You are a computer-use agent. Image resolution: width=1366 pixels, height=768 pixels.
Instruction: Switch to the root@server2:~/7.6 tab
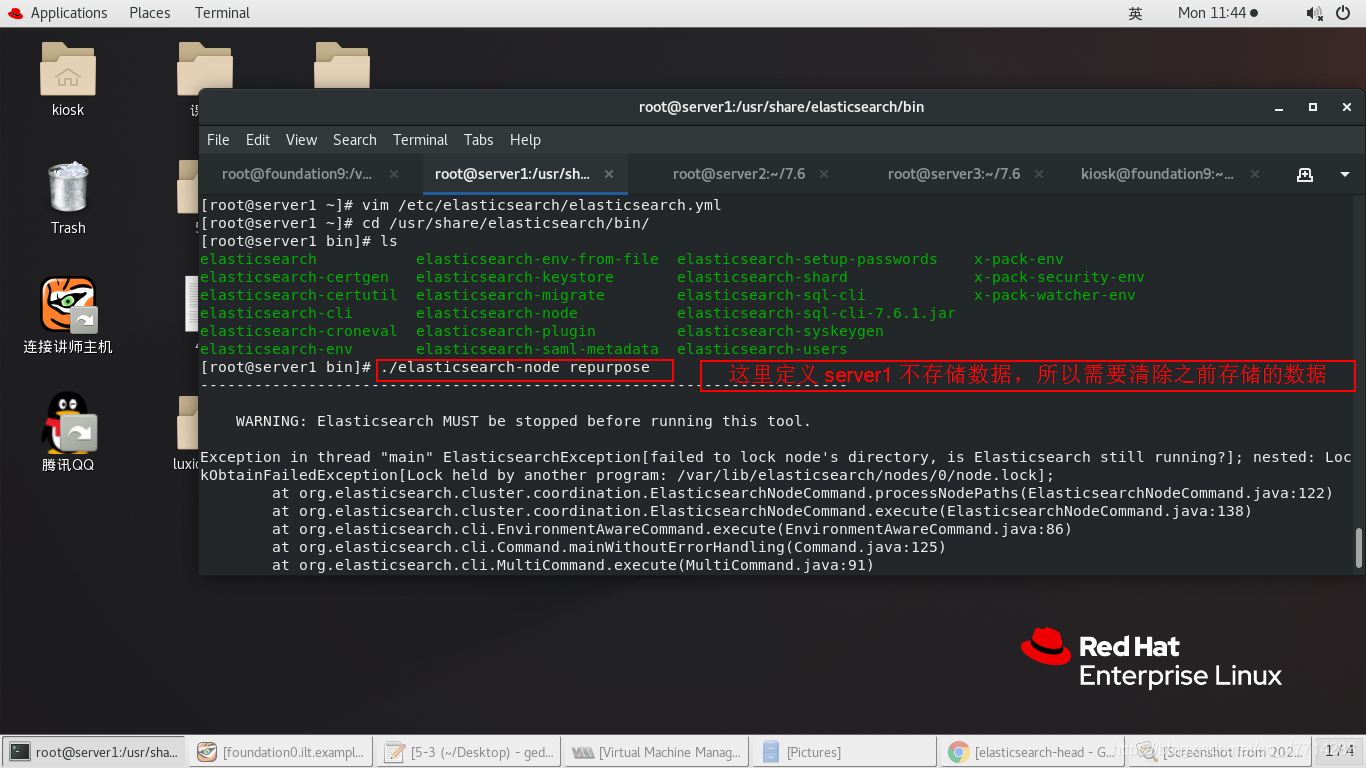pyautogui.click(x=738, y=174)
